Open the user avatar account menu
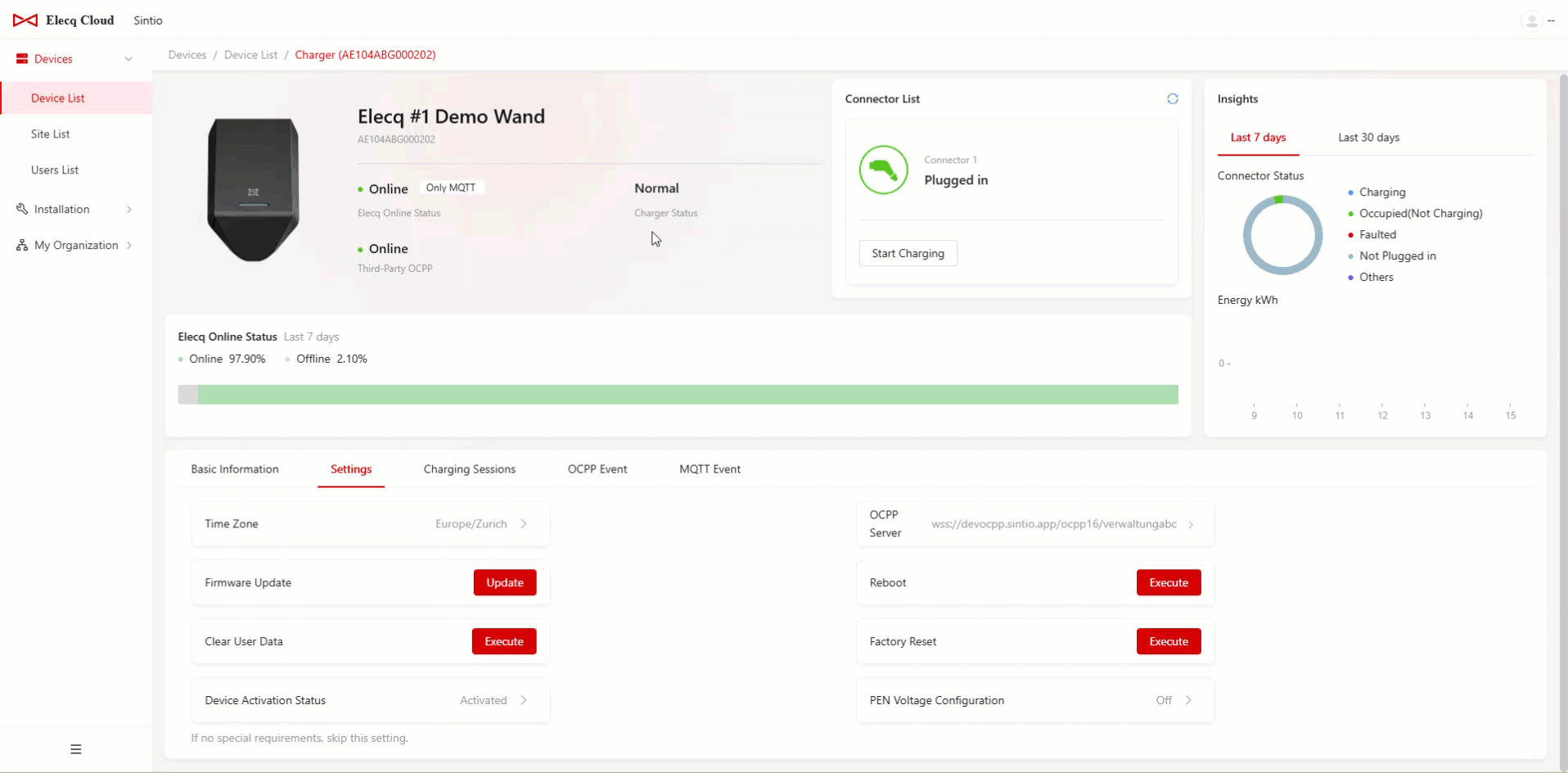 click(1531, 20)
